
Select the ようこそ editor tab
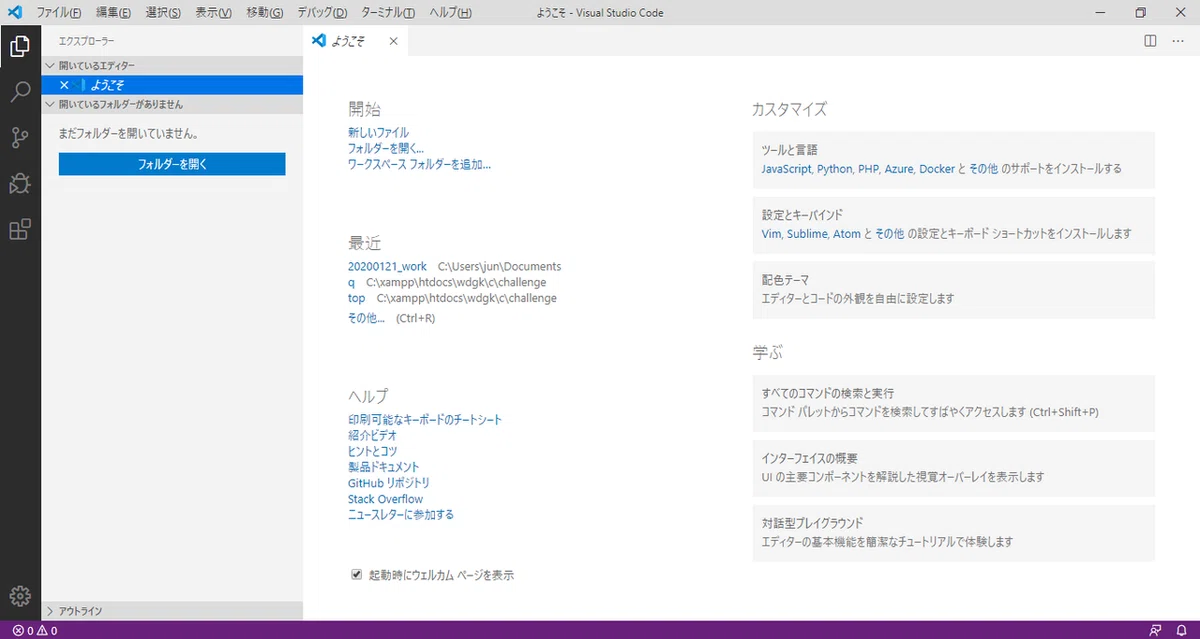click(x=356, y=41)
